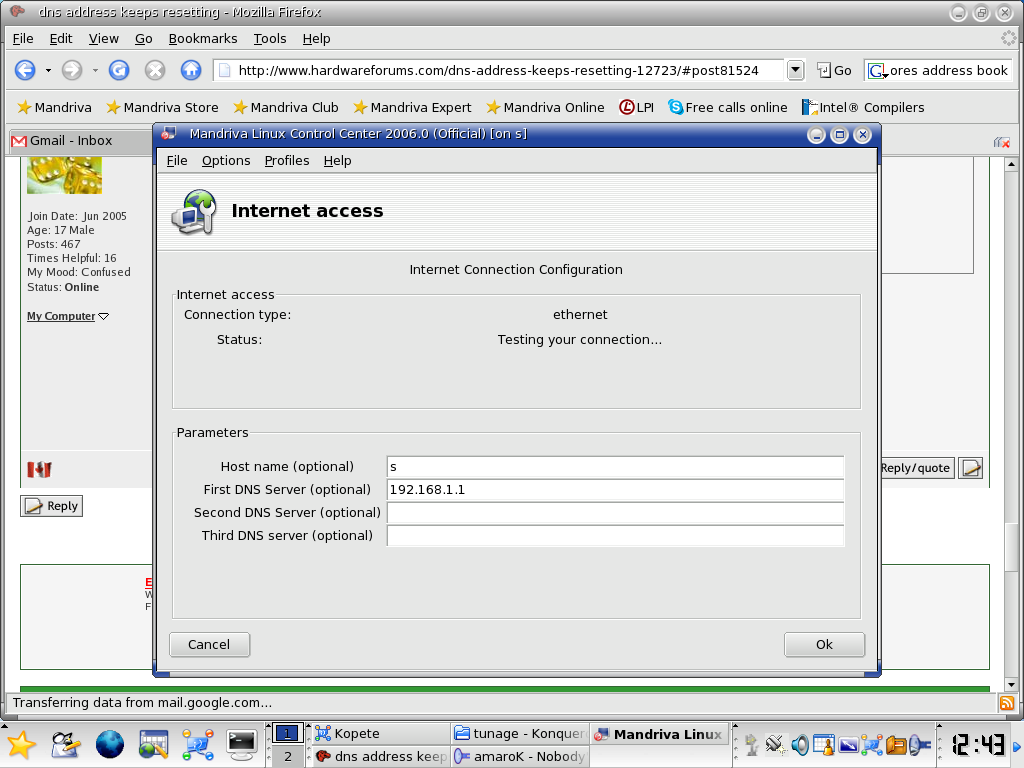Open the Mandriva Store bookmark

pos(162,107)
